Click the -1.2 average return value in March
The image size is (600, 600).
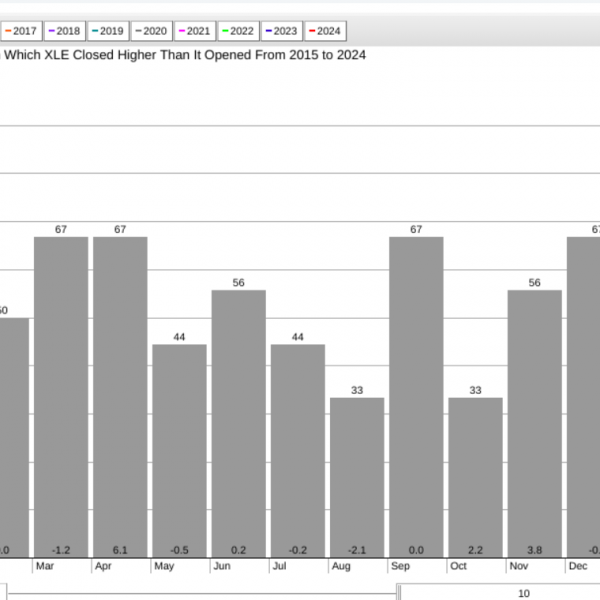tap(61, 550)
